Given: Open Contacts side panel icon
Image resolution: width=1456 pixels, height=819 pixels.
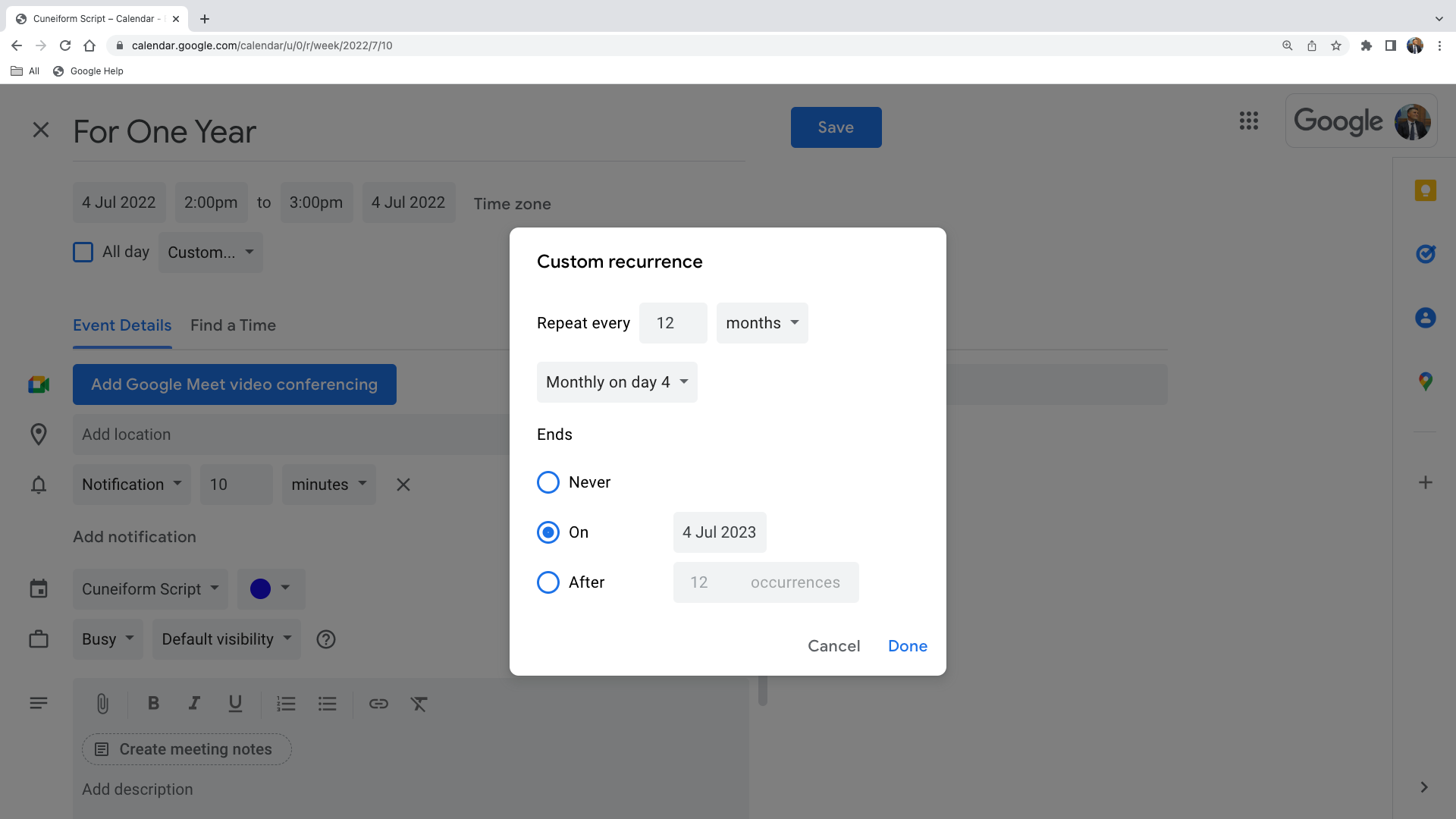Looking at the screenshot, I should coord(1425,318).
